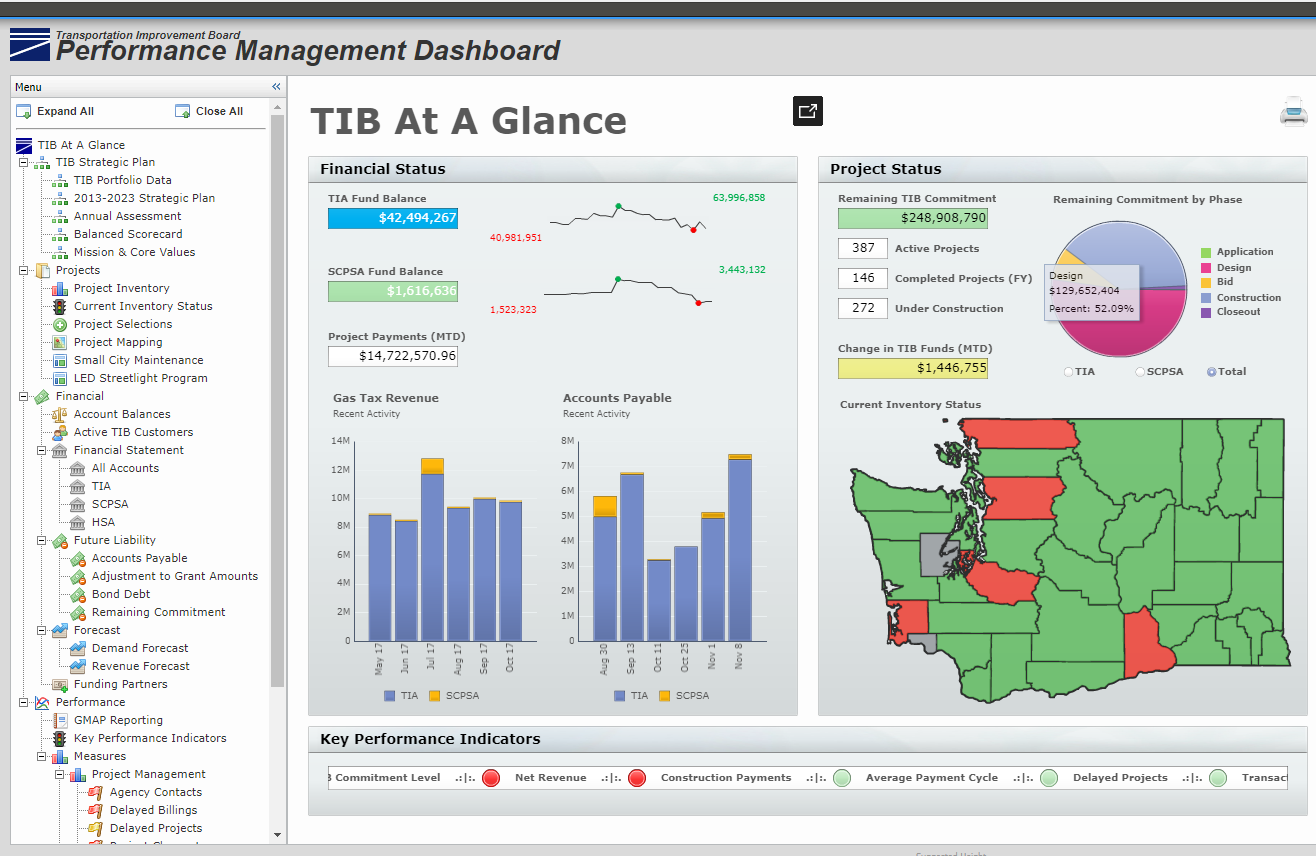Open the TIA financial statement link
1316x856 pixels.
(x=101, y=486)
